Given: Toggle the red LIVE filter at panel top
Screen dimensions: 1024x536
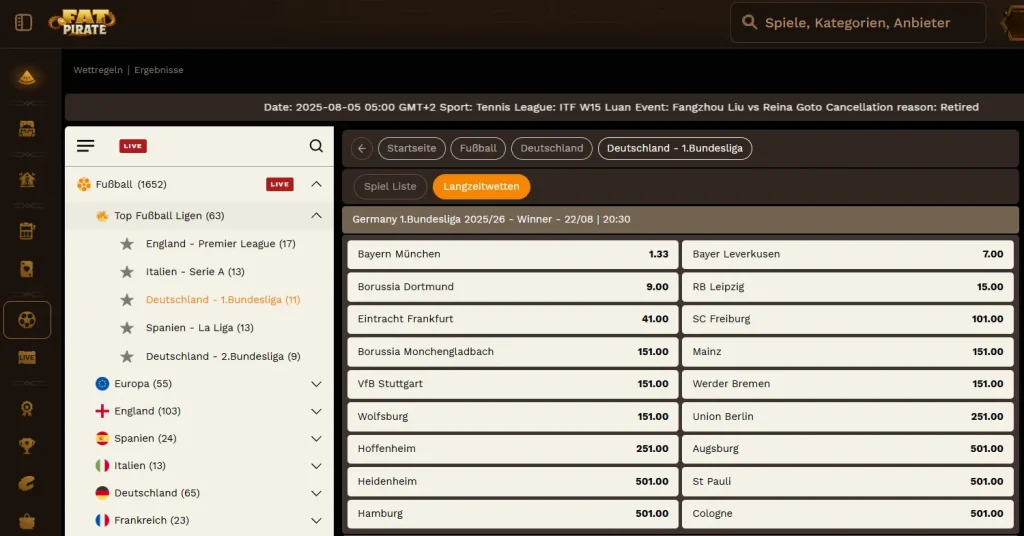Looking at the screenshot, I should click(x=133, y=146).
